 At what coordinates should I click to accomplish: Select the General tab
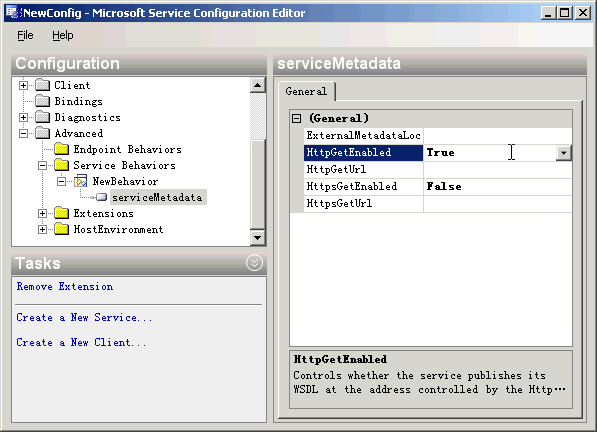point(306,91)
